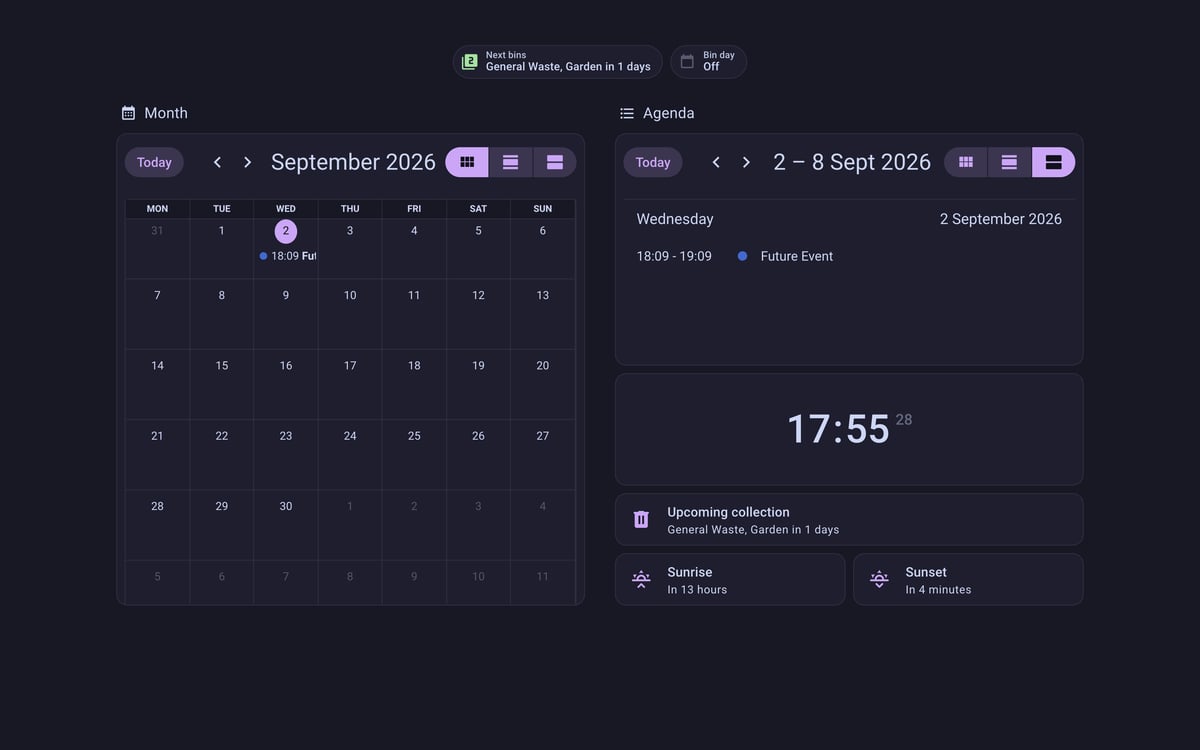The height and width of the screenshot is (750, 1200).
Task: Click the Sunrise icon
Action: tap(641, 579)
